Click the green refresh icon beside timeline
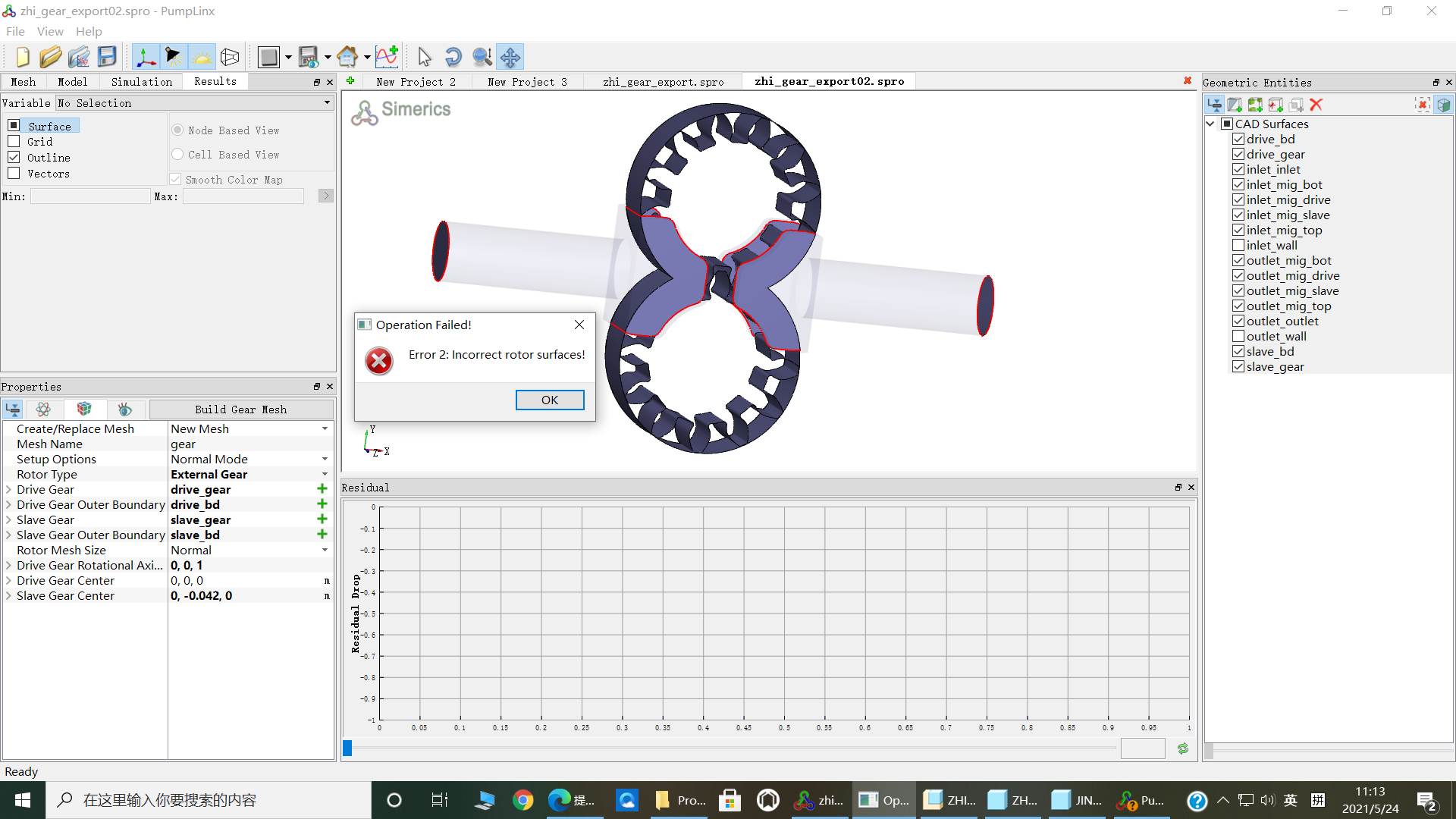The height and width of the screenshot is (819, 1456). point(1183,748)
